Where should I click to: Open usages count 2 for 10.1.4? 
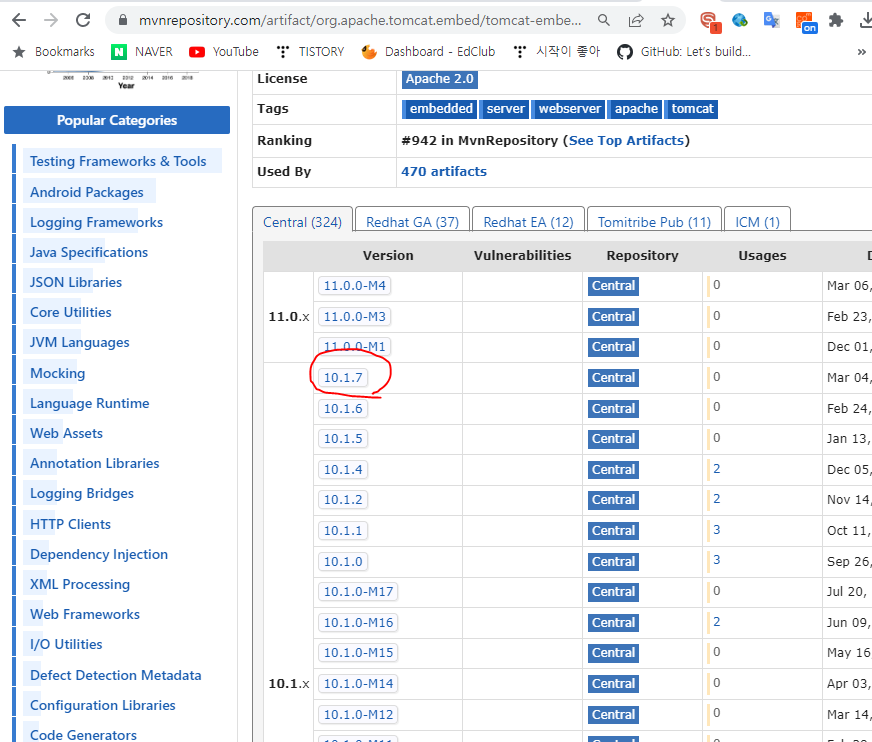coord(716,469)
